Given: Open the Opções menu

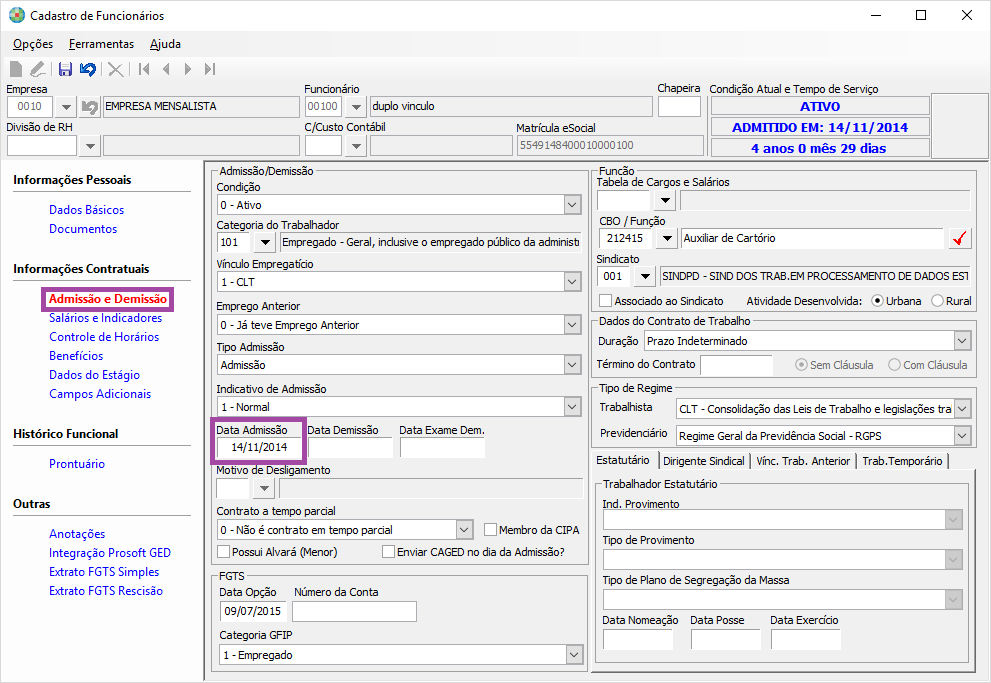Looking at the screenshot, I should 33,44.
